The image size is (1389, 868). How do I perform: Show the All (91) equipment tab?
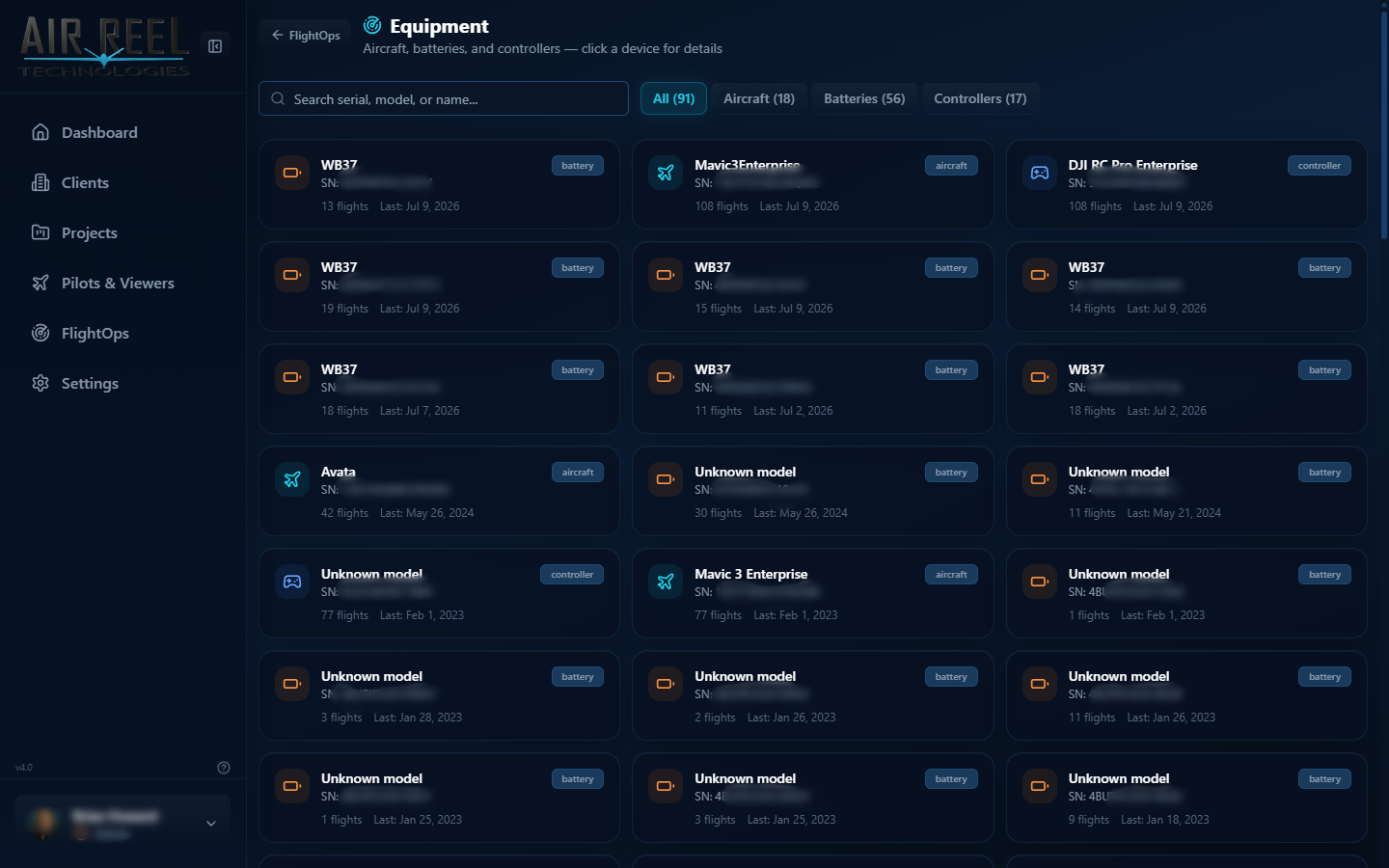(673, 98)
